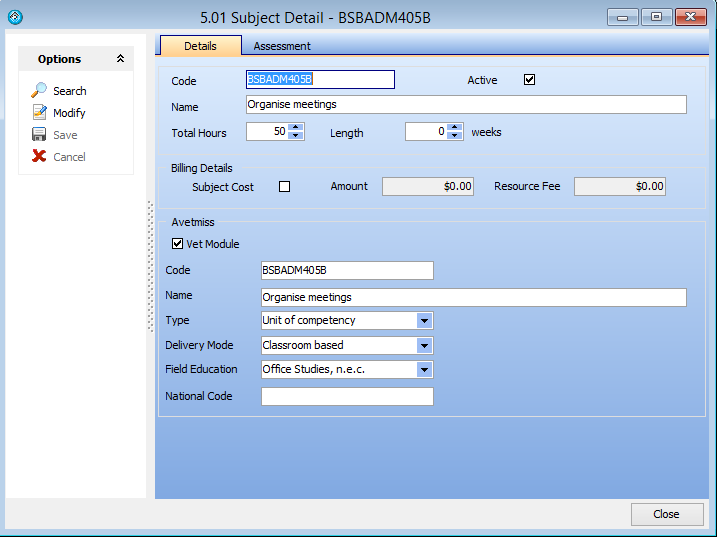Enable the Subject Cost checkbox
This screenshot has height=537, width=717.
[x=284, y=186]
